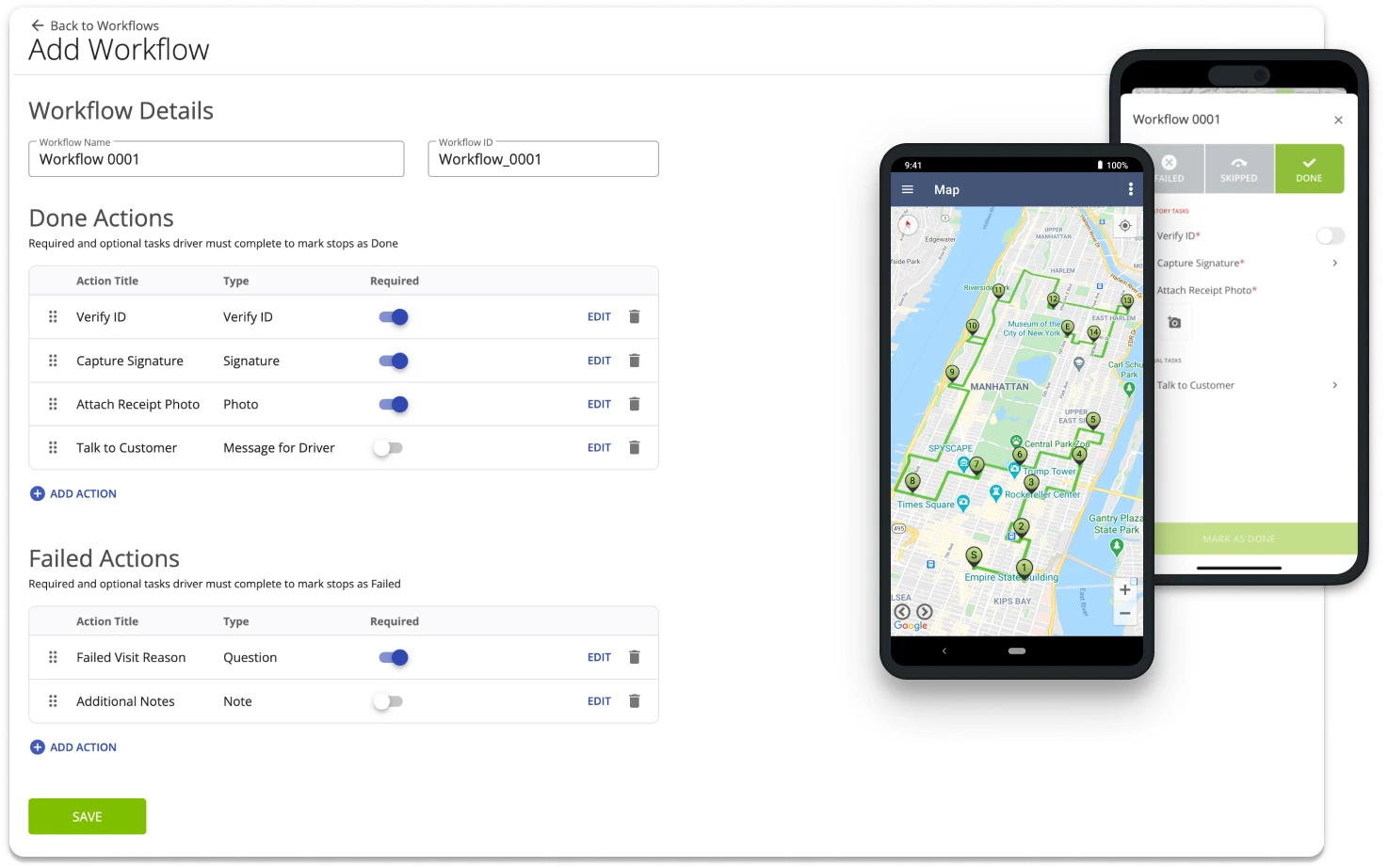Grab the drag handle beside Verify ID
The height and width of the screenshot is (868, 1388).
[53, 316]
